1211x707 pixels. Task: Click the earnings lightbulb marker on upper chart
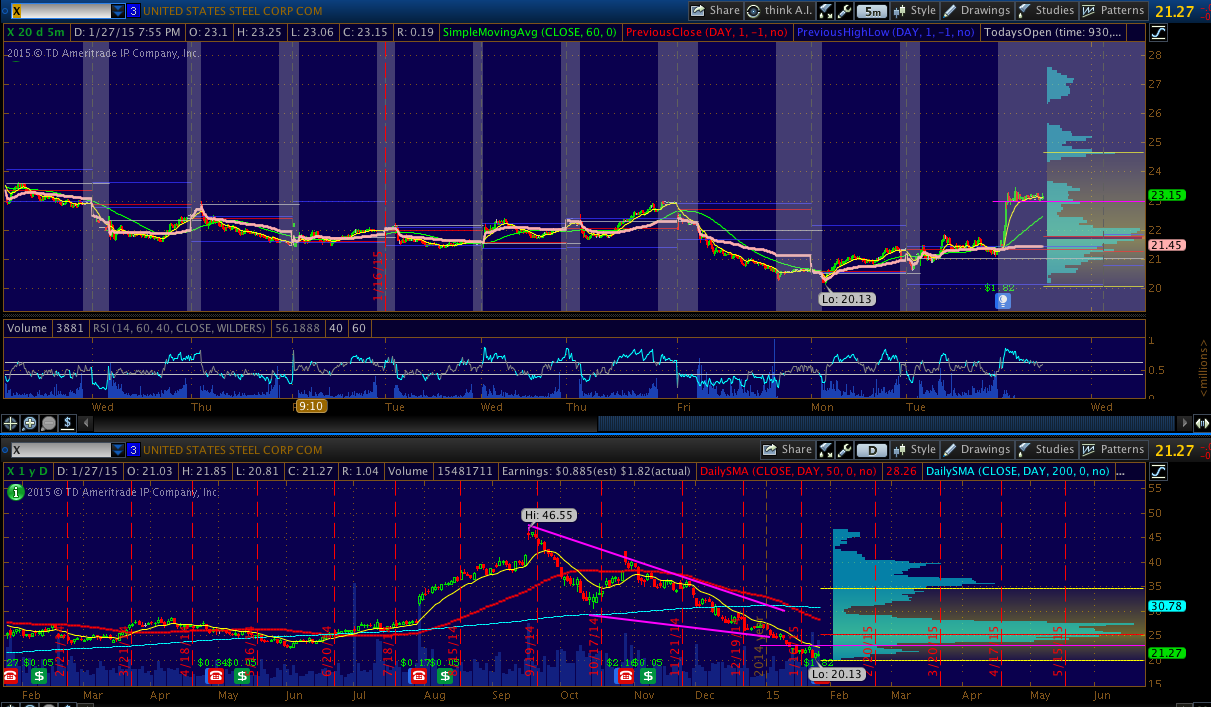[1002, 300]
